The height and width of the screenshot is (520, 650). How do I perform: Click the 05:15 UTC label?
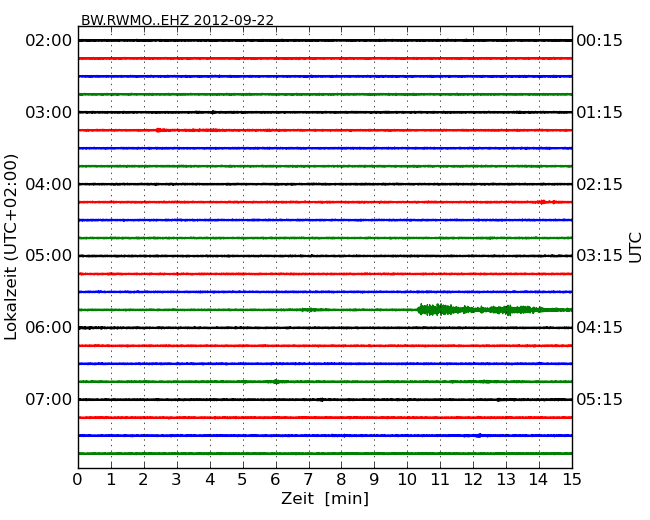599,399
